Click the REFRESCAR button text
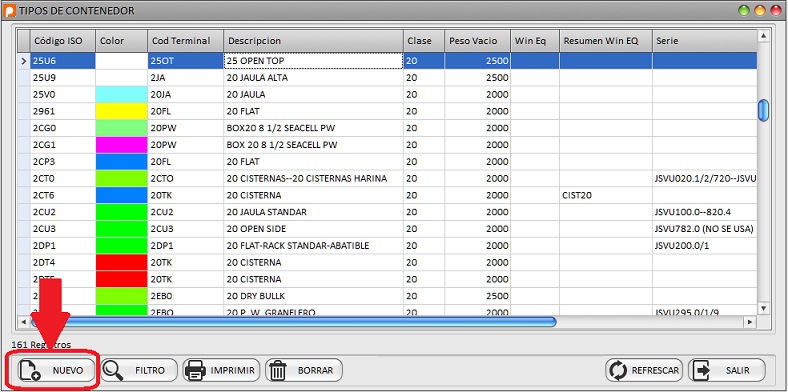 coord(655,371)
